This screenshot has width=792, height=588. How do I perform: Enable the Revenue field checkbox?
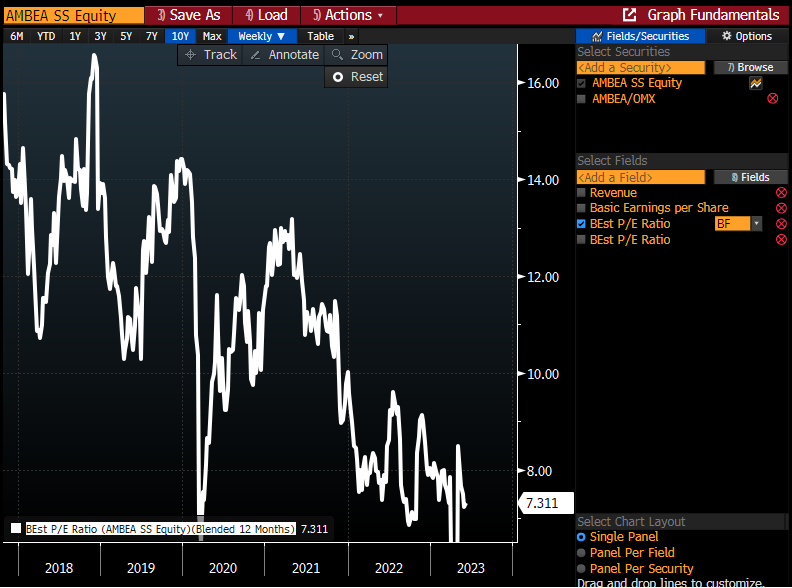581,192
